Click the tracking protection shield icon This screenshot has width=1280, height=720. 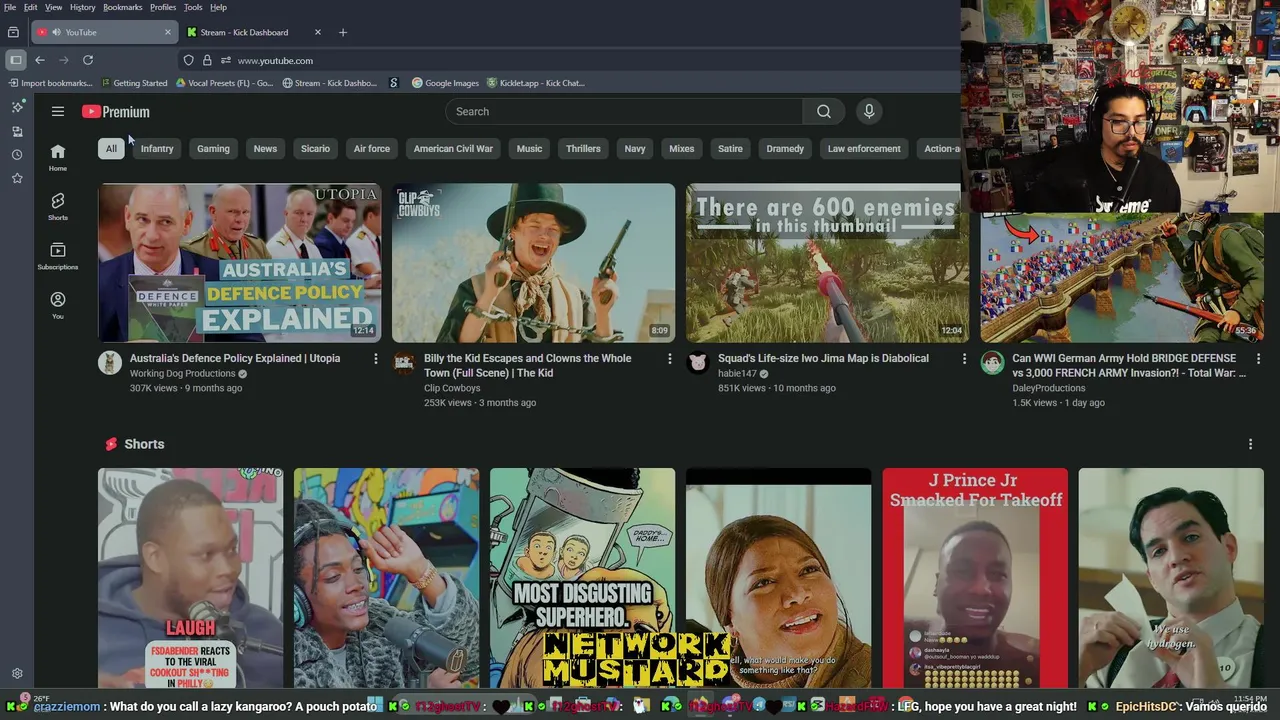tap(188, 60)
